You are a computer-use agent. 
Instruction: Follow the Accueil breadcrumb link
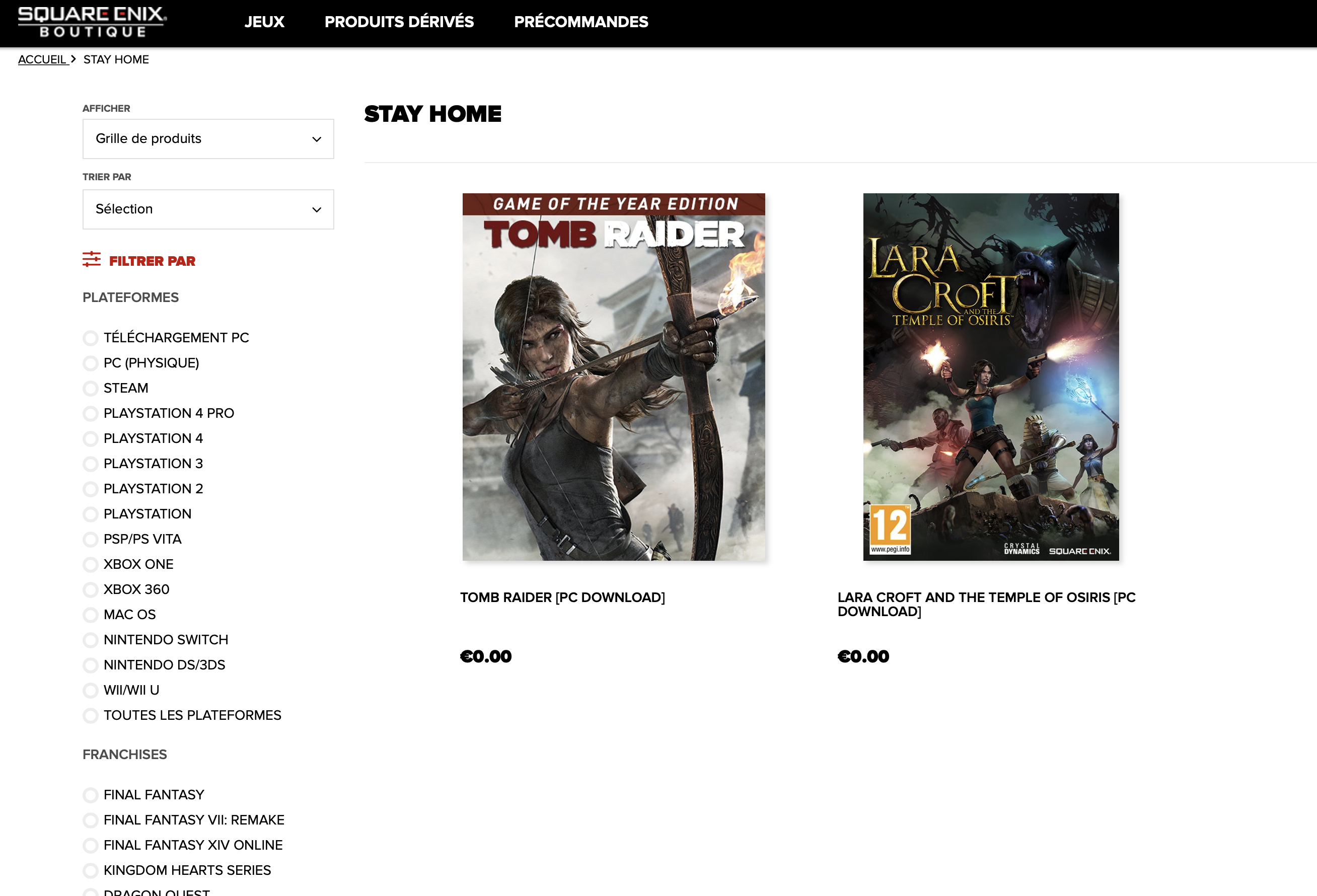[x=42, y=59]
